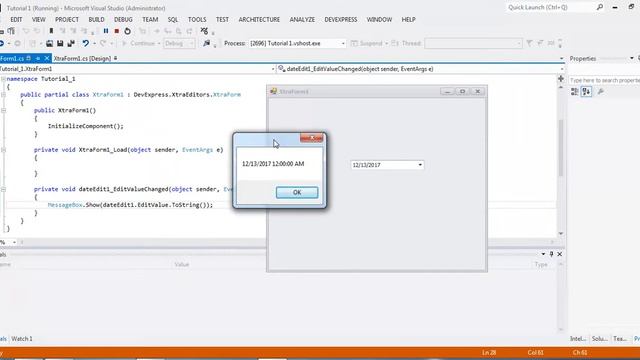Open the DEVEXPRESS menu
The height and width of the screenshot is (360, 640).
point(341,20)
